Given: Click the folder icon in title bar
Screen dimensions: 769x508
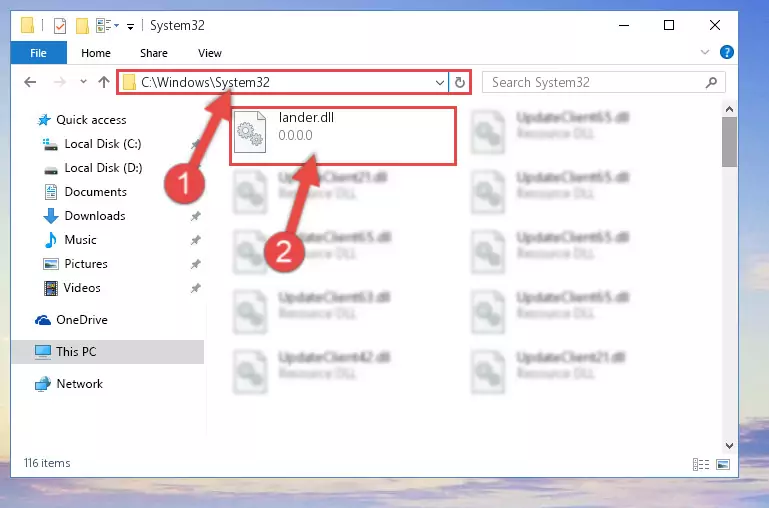Looking at the screenshot, I should coord(27,25).
